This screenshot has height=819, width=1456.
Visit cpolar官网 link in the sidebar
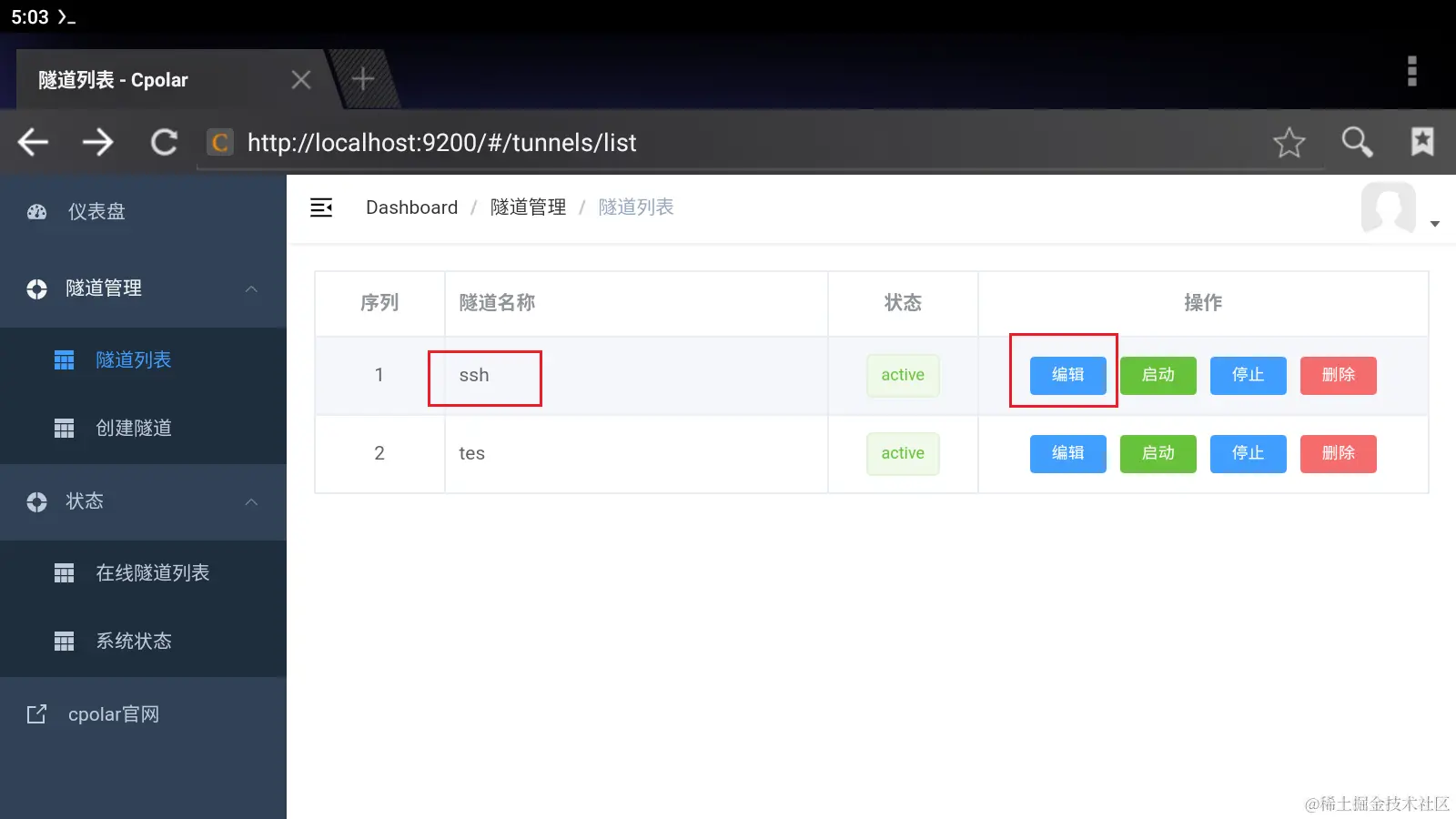tap(143, 714)
